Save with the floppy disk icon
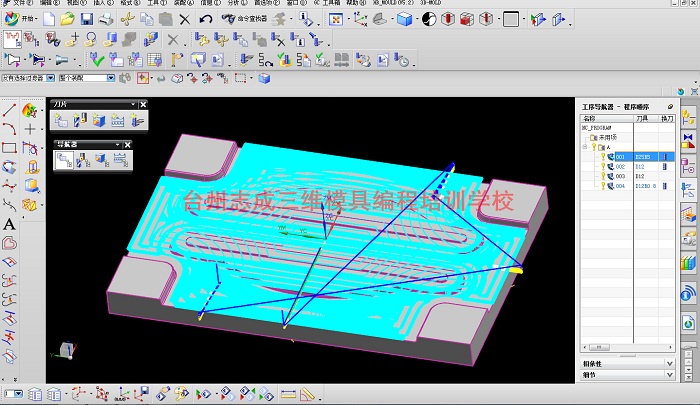 (87, 19)
